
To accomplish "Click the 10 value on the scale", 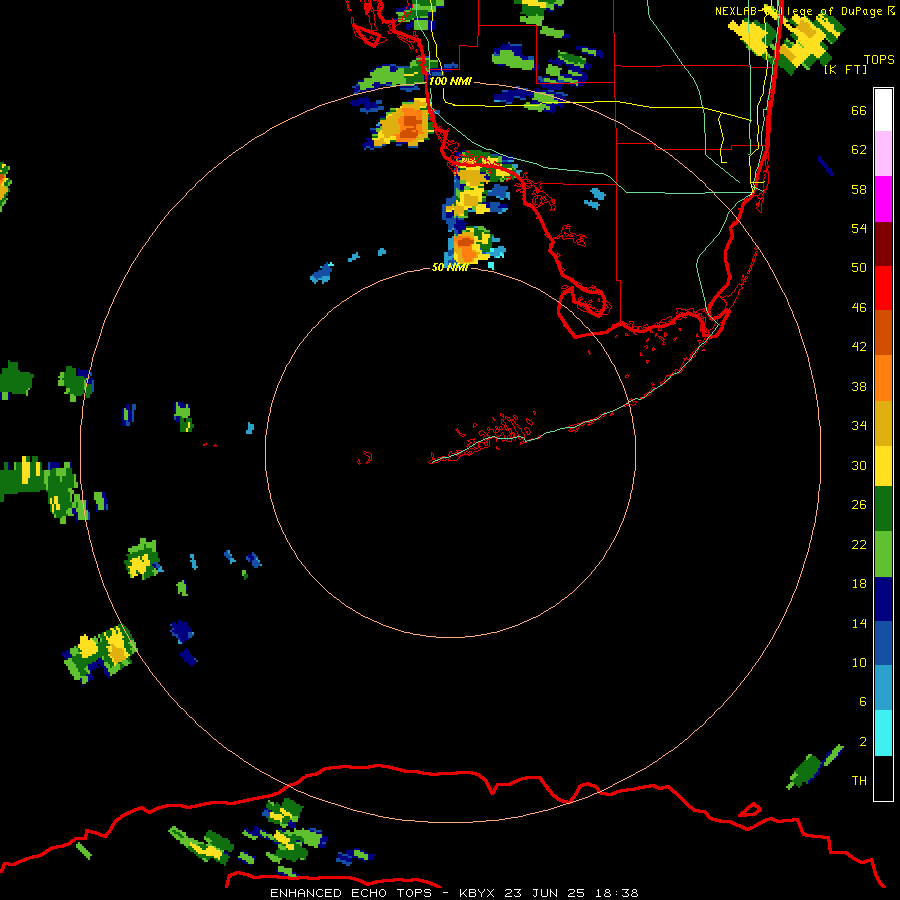I will point(859,662).
